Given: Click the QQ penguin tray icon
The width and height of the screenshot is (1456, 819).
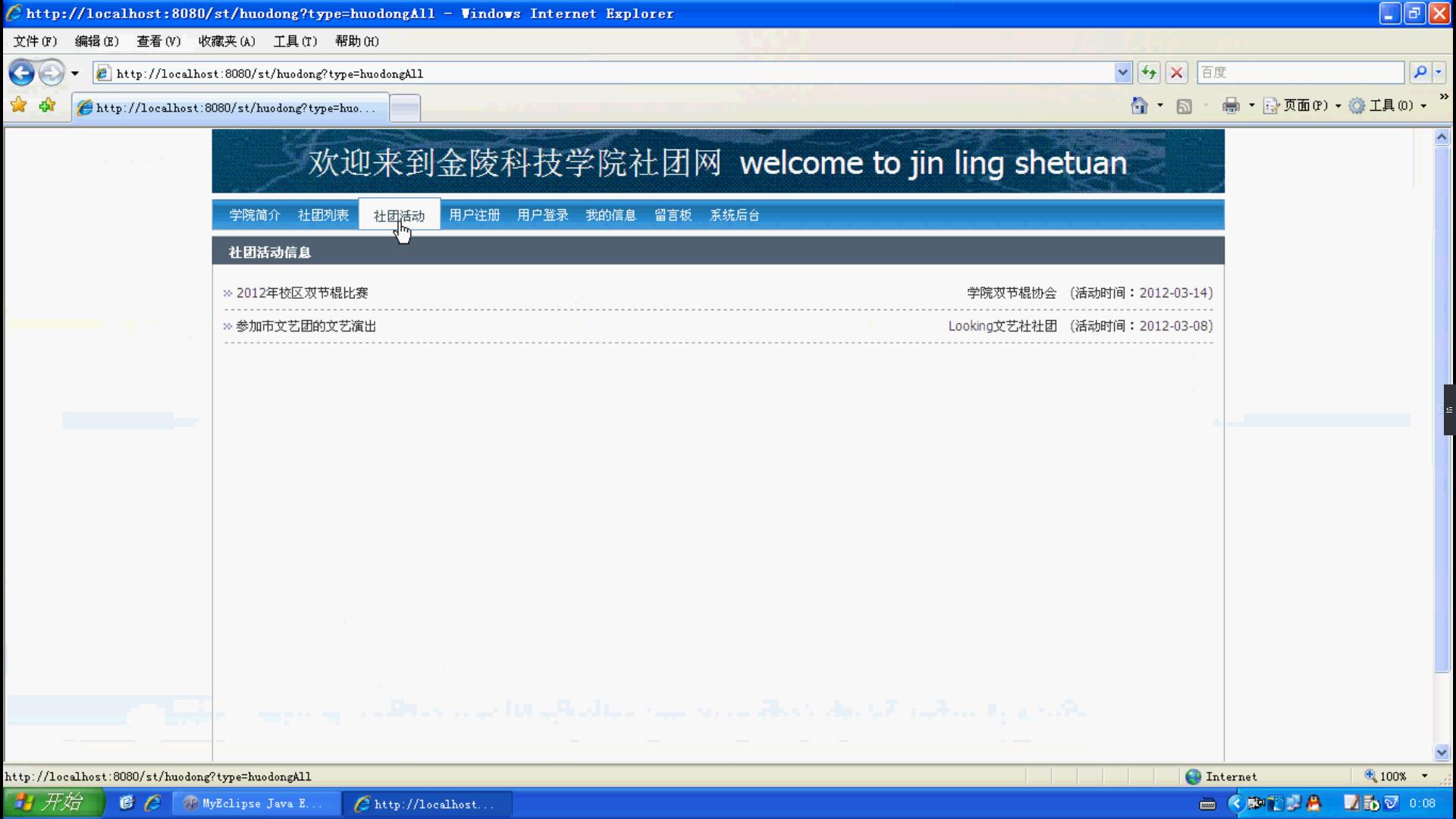Looking at the screenshot, I should point(1313,803).
